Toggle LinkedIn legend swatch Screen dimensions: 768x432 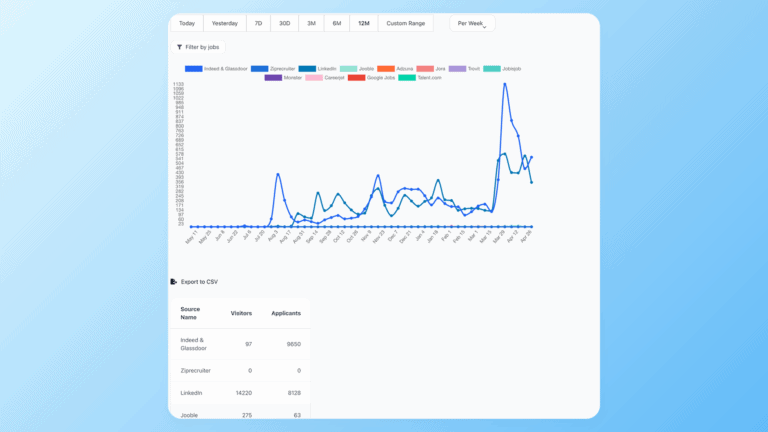tap(307, 69)
